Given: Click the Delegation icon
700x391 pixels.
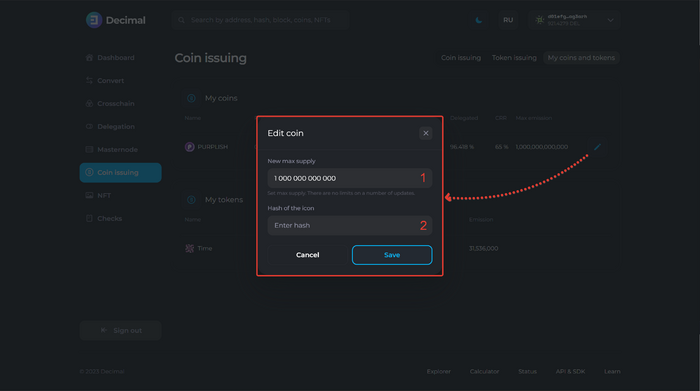Looking at the screenshot, I should coord(89,127).
